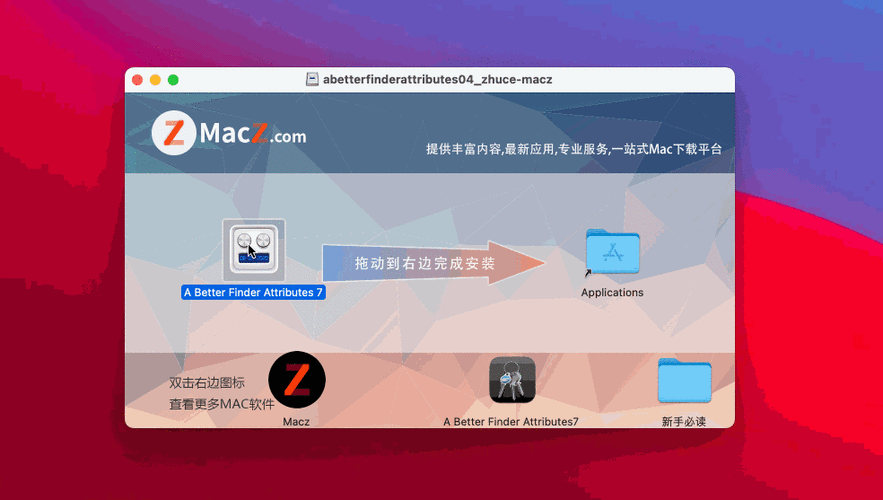Maximize the window with the green button
This screenshot has height=500, width=883.
tap(173, 80)
